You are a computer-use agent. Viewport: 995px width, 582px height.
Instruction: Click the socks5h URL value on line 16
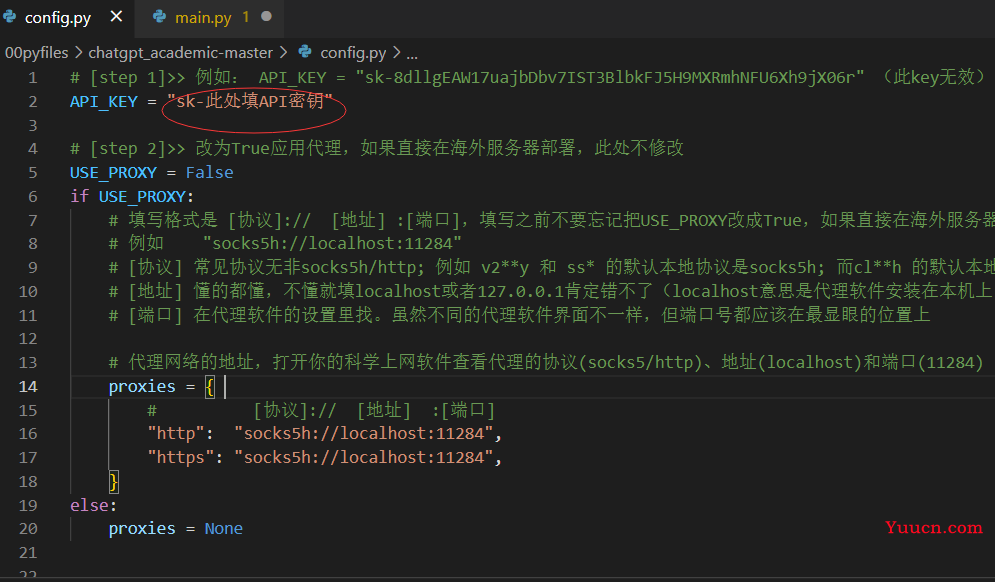[x=364, y=433]
